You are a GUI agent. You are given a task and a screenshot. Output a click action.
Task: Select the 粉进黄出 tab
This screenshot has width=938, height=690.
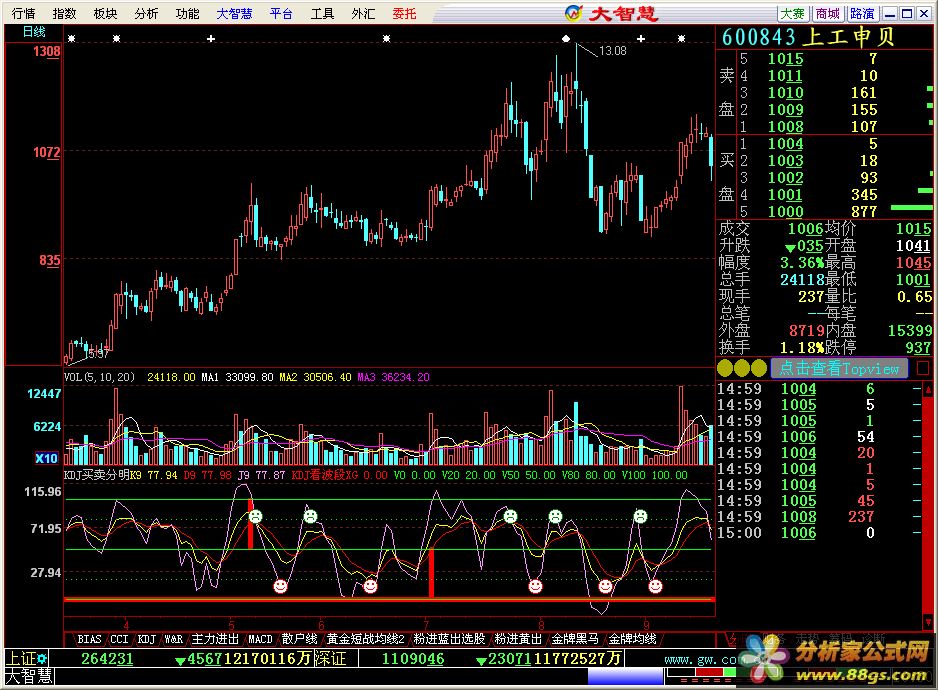click(x=518, y=639)
